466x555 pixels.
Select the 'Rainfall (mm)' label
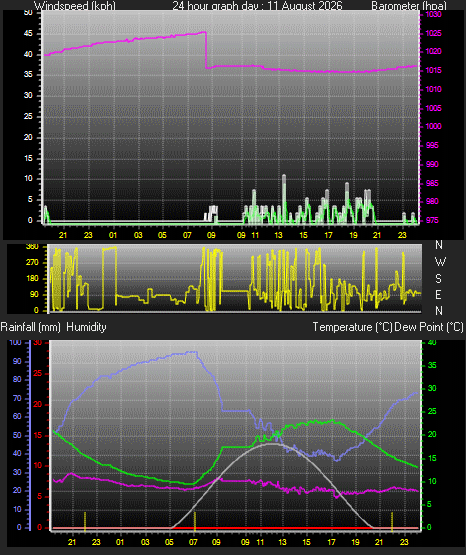pyautogui.click(x=30, y=327)
